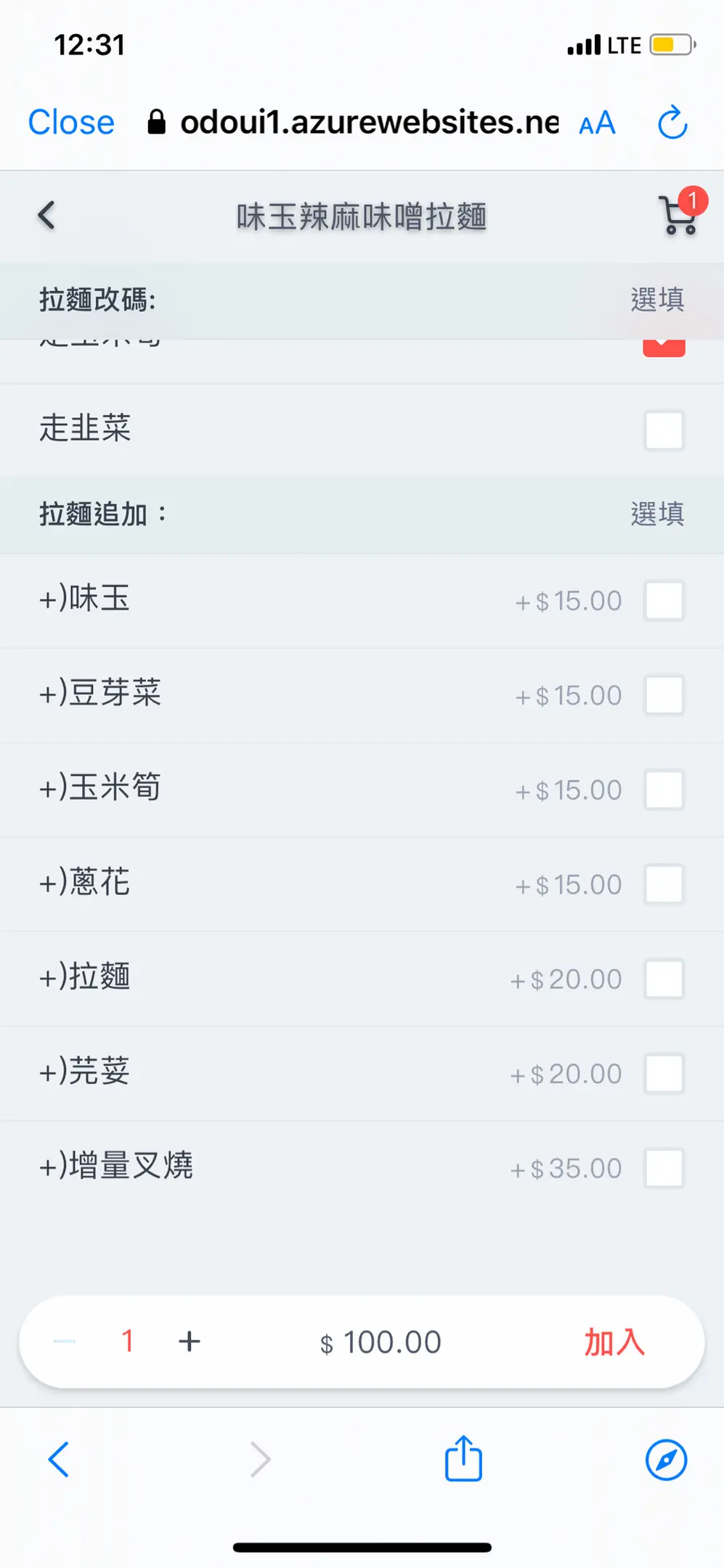This screenshot has width=724, height=1568.
Task: Tap the browser forward arrow in the bottom bar
Action: [260, 1459]
